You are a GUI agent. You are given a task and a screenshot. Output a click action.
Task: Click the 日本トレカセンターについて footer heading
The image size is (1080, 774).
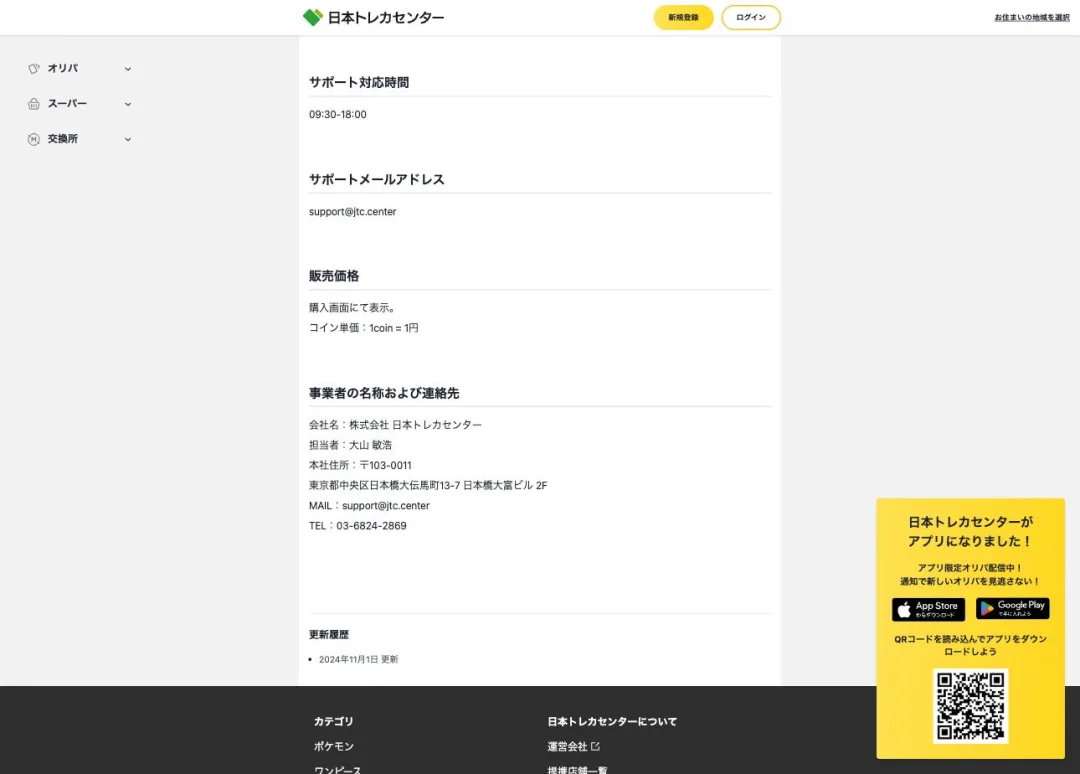(612, 722)
